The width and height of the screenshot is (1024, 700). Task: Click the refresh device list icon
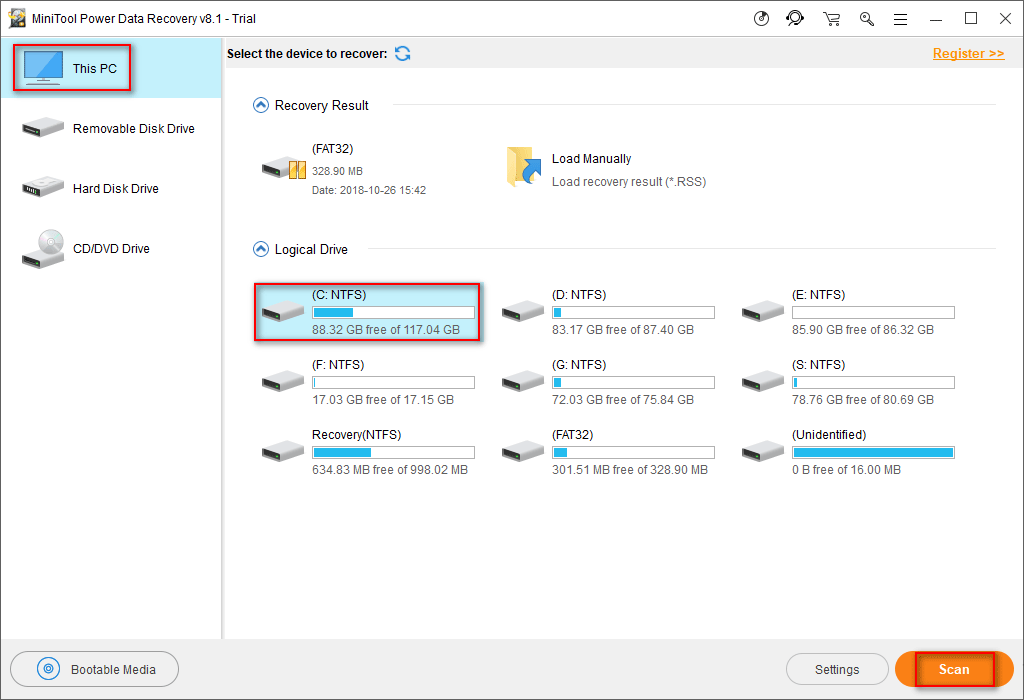(x=403, y=54)
